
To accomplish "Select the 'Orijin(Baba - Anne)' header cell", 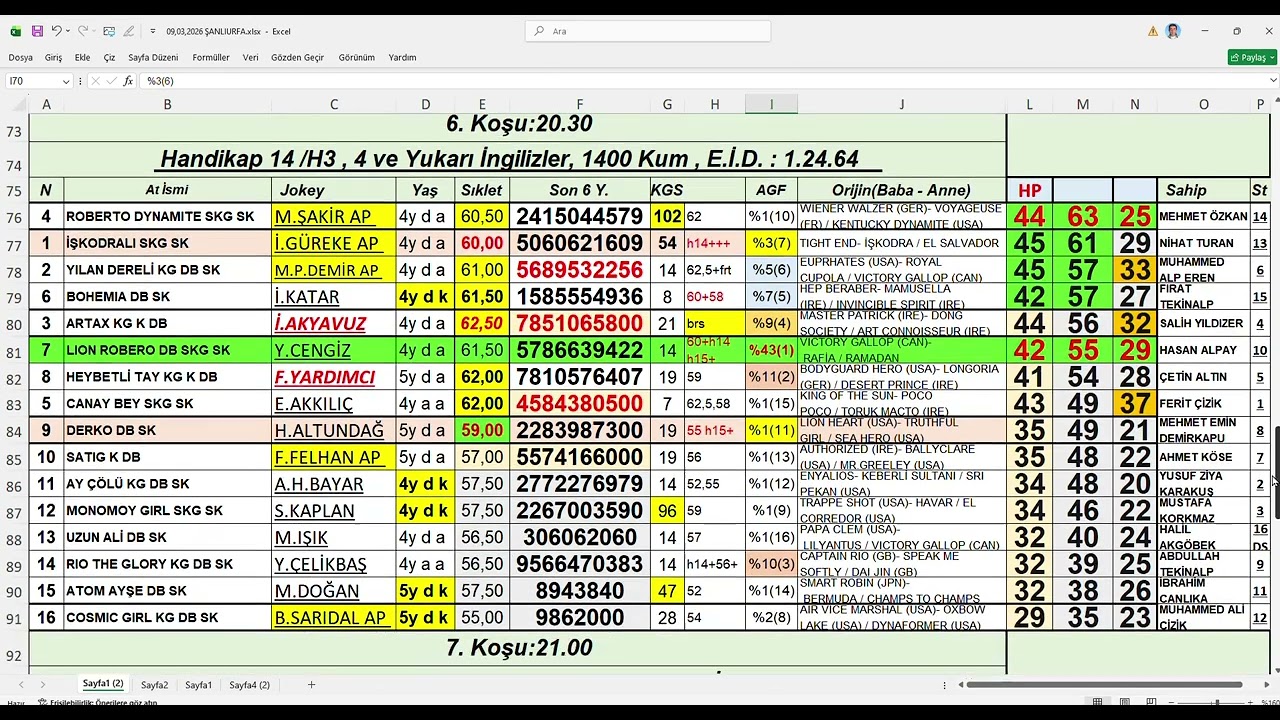I will pyautogui.click(x=901, y=190).
